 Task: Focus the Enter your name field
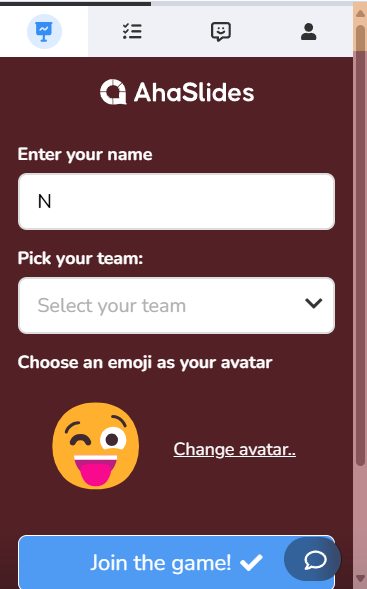point(176,201)
